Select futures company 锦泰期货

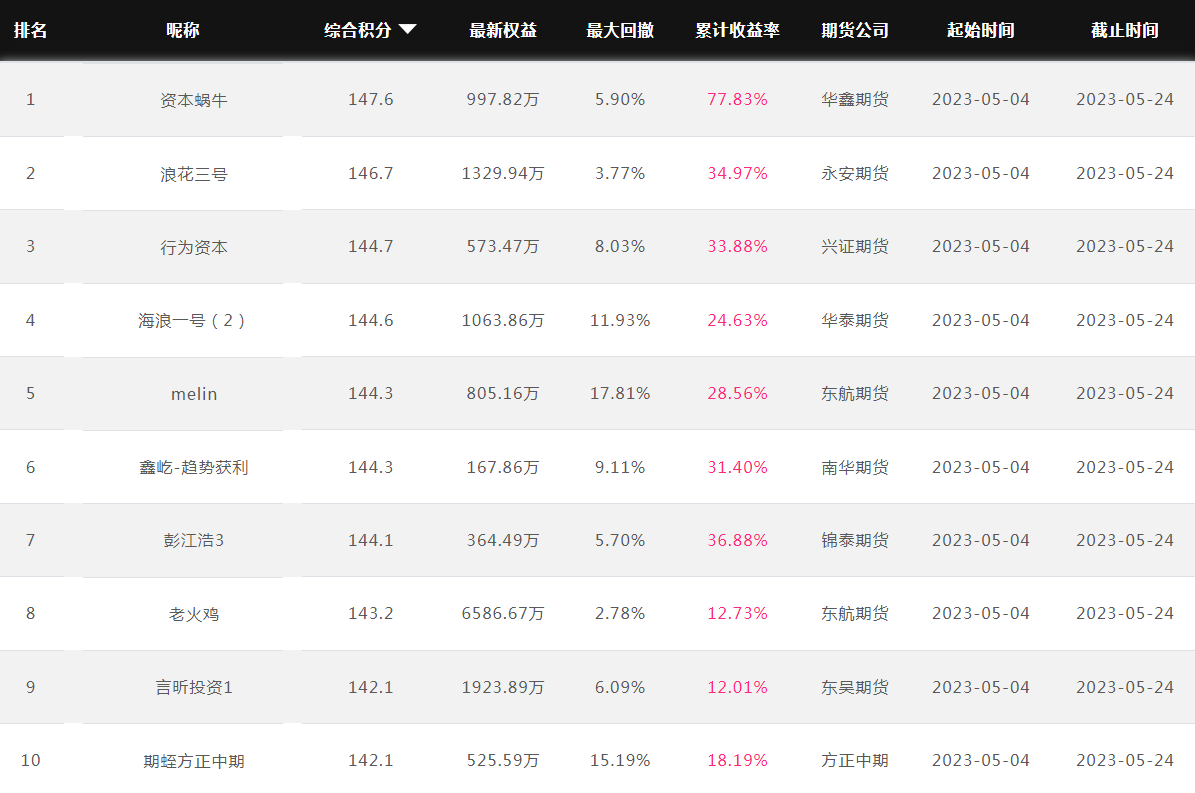click(x=855, y=540)
